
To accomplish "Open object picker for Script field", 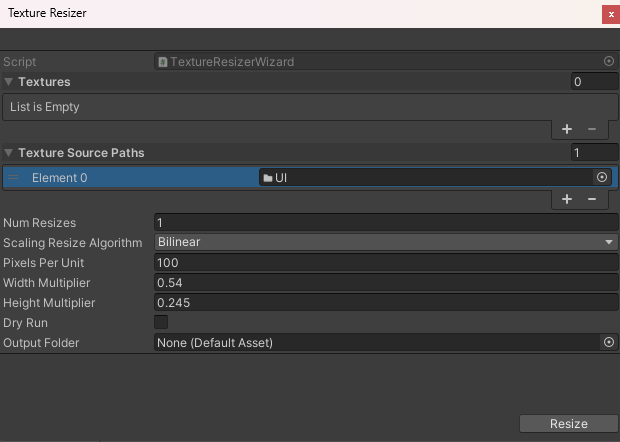I will [609, 61].
